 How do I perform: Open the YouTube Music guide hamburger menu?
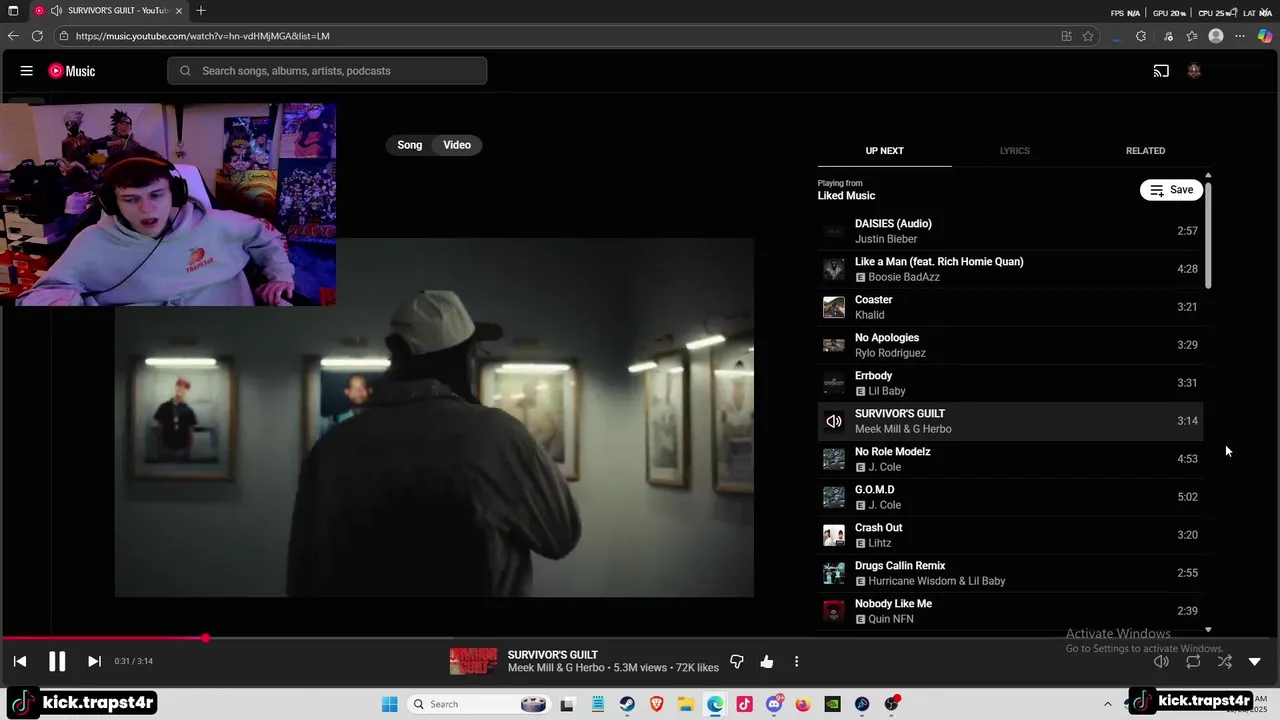27,71
